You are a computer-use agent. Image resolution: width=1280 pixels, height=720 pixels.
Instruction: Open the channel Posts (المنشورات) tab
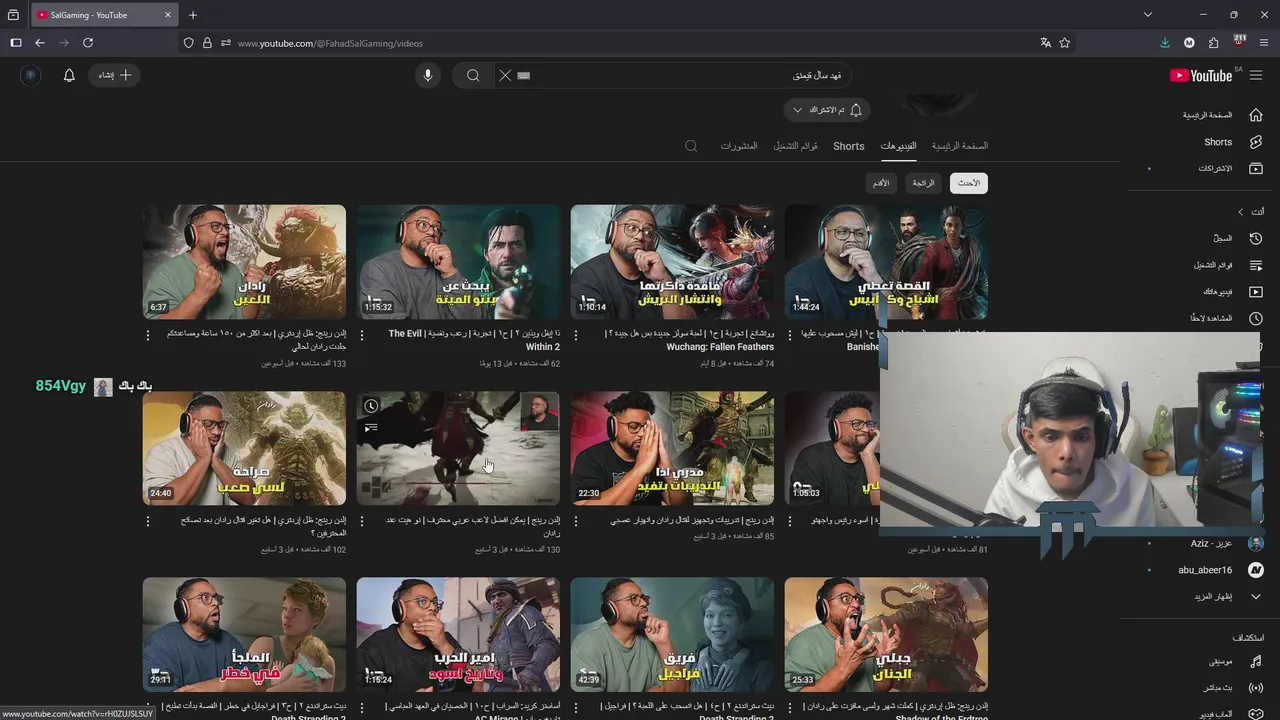[739, 146]
